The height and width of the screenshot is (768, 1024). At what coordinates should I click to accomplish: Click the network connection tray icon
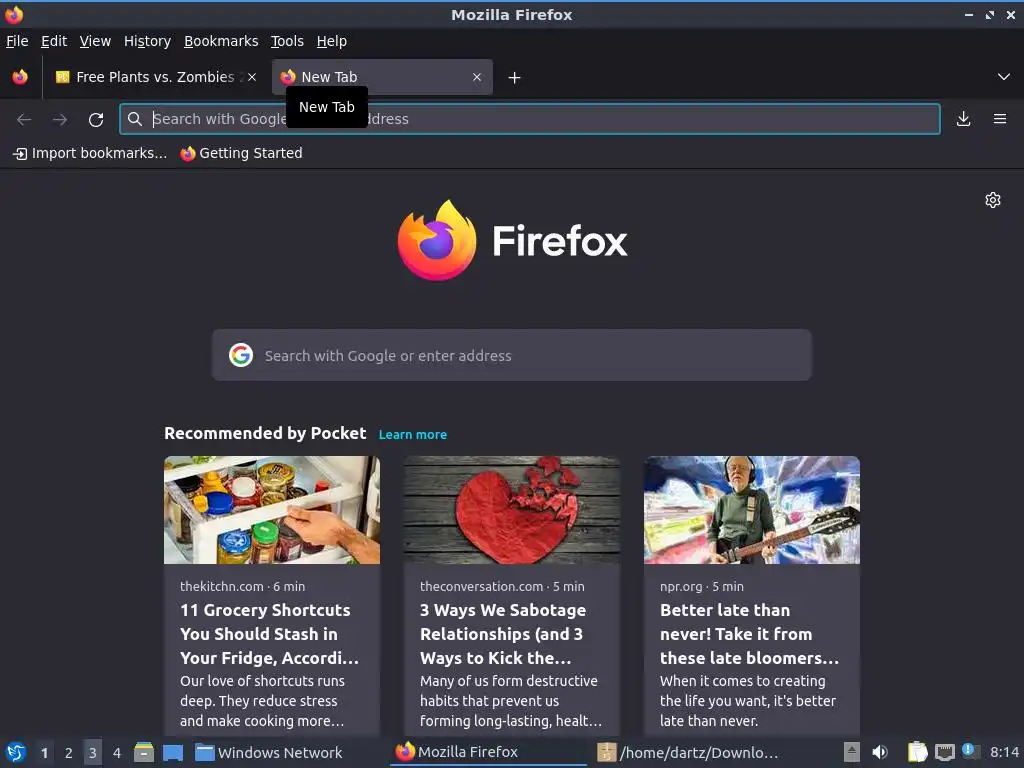pos(944,753)
